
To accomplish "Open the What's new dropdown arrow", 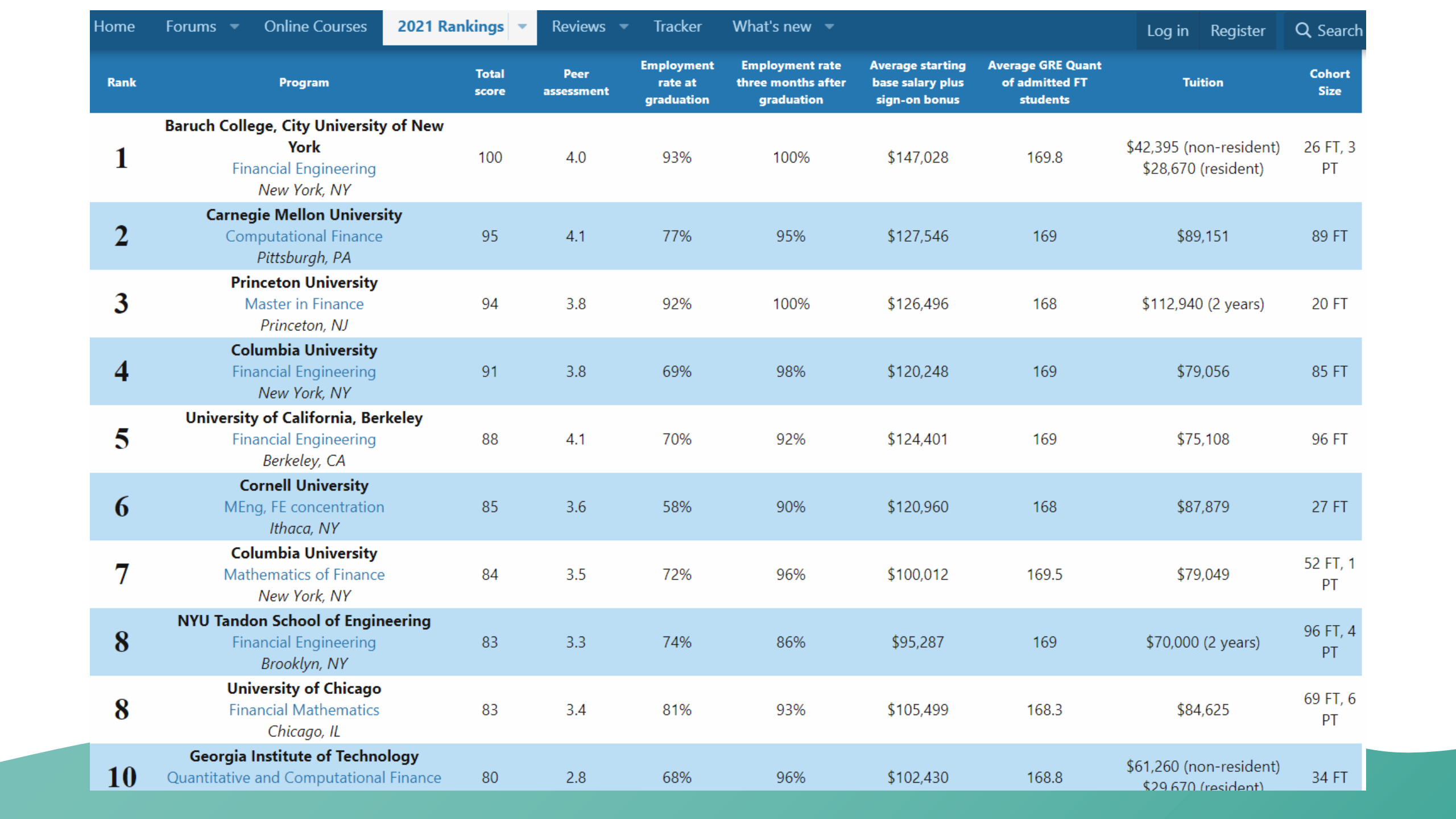I will click(x=829, y=27).
